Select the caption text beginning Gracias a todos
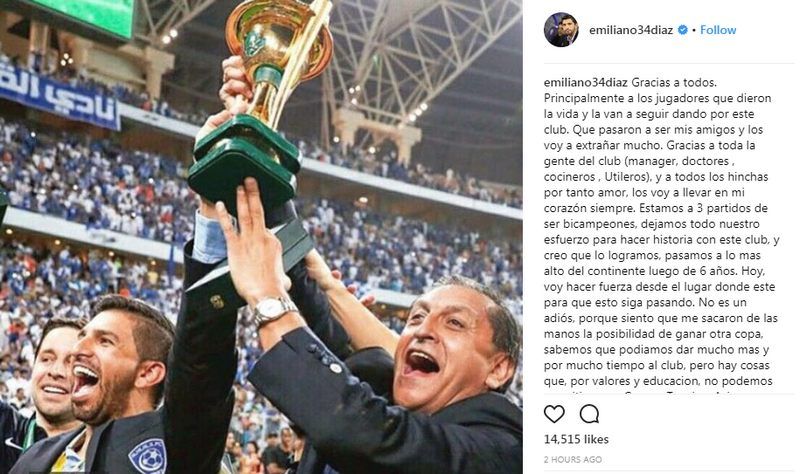800x474 pixels. (x=661, y=232)
